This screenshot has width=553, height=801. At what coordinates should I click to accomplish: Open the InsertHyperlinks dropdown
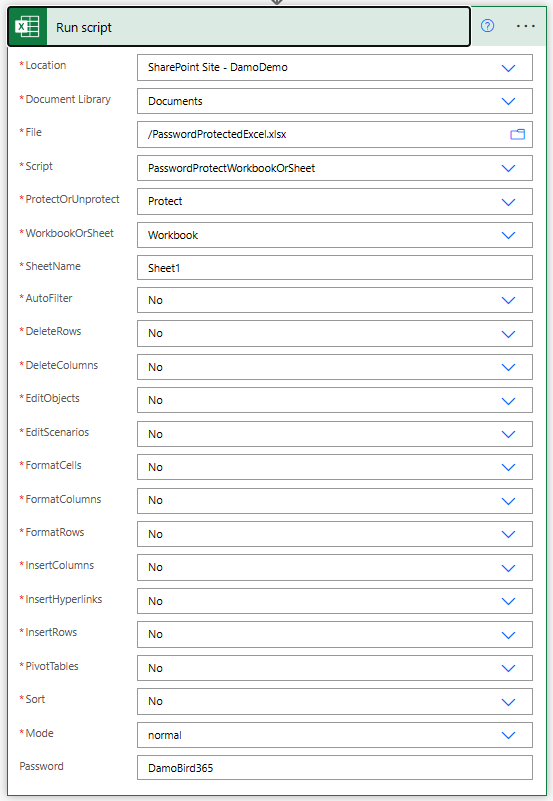pyautogui.click(x=334, y=601)
